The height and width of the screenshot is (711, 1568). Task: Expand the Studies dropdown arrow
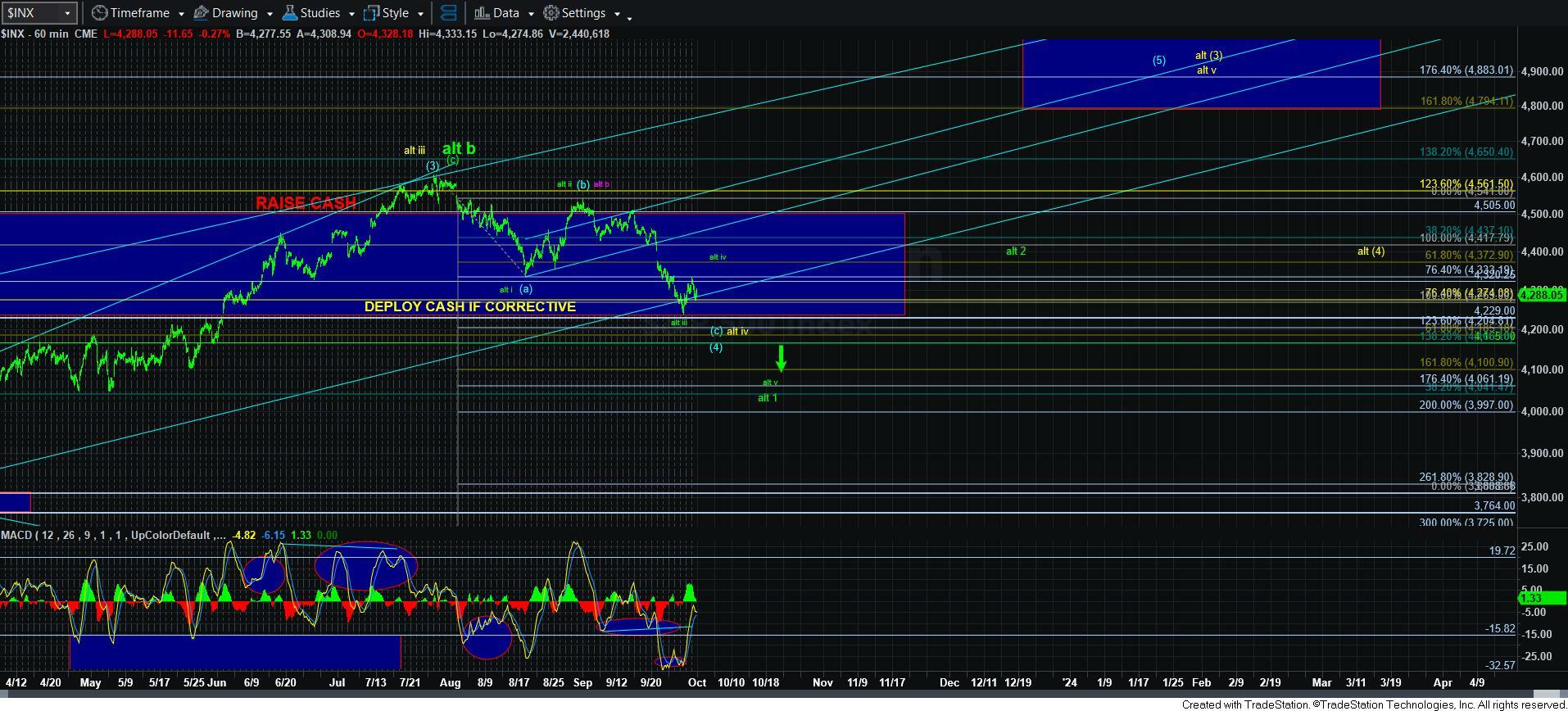coord(351,14)
